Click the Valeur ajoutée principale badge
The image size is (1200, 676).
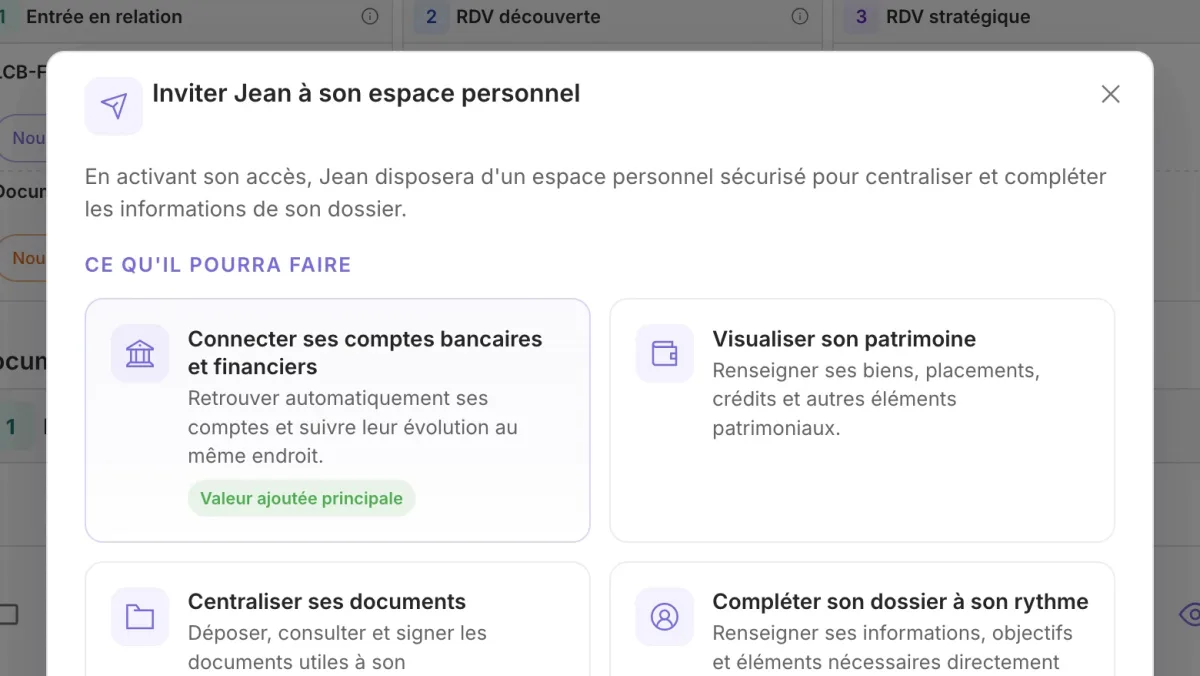301,498
